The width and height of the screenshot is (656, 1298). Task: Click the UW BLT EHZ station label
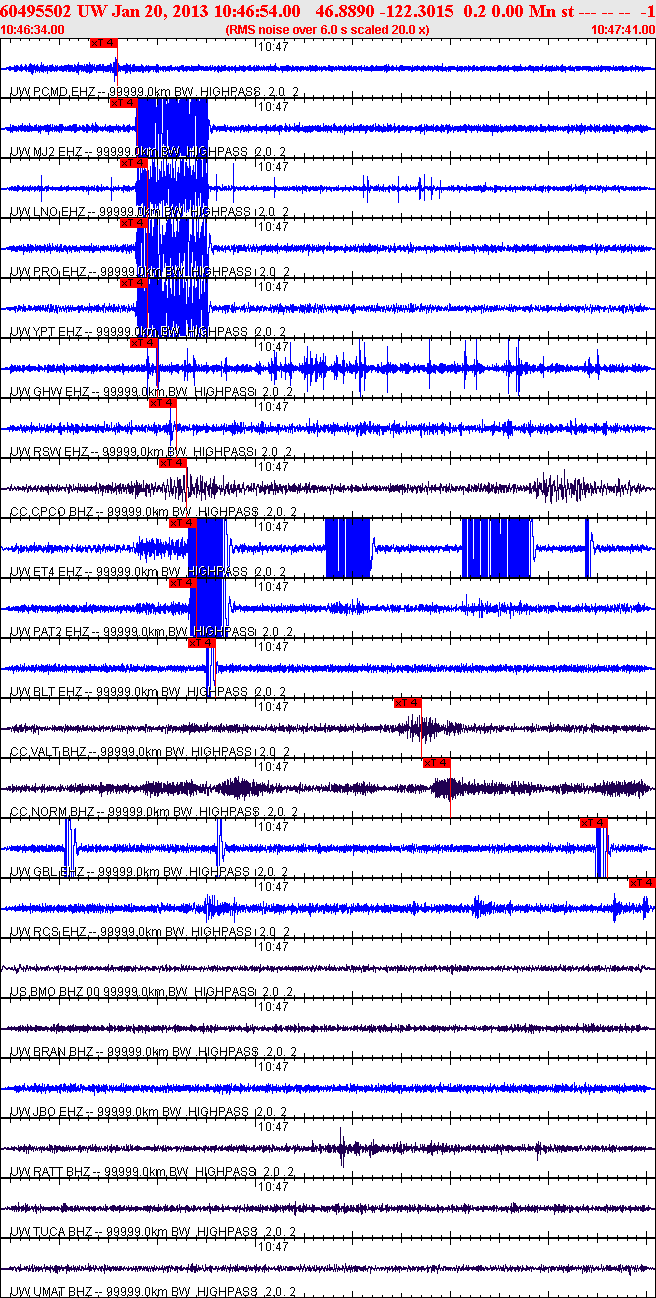click(x=45, y=691)
